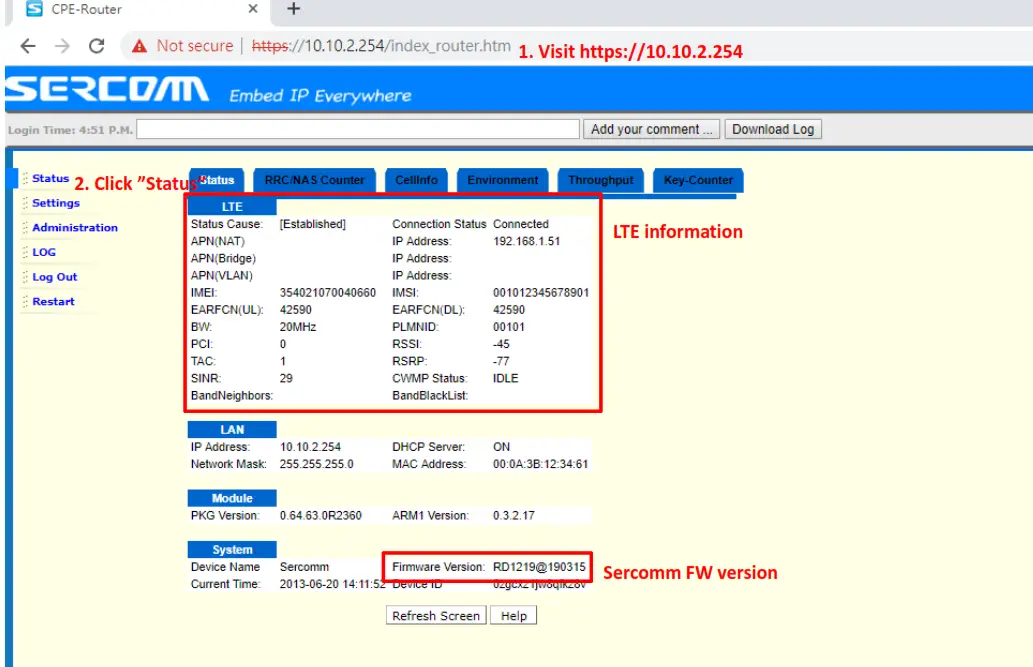The image size is (1033, 667).
Task: Click the browser back arrow
Action: click(x=27, y=46)
